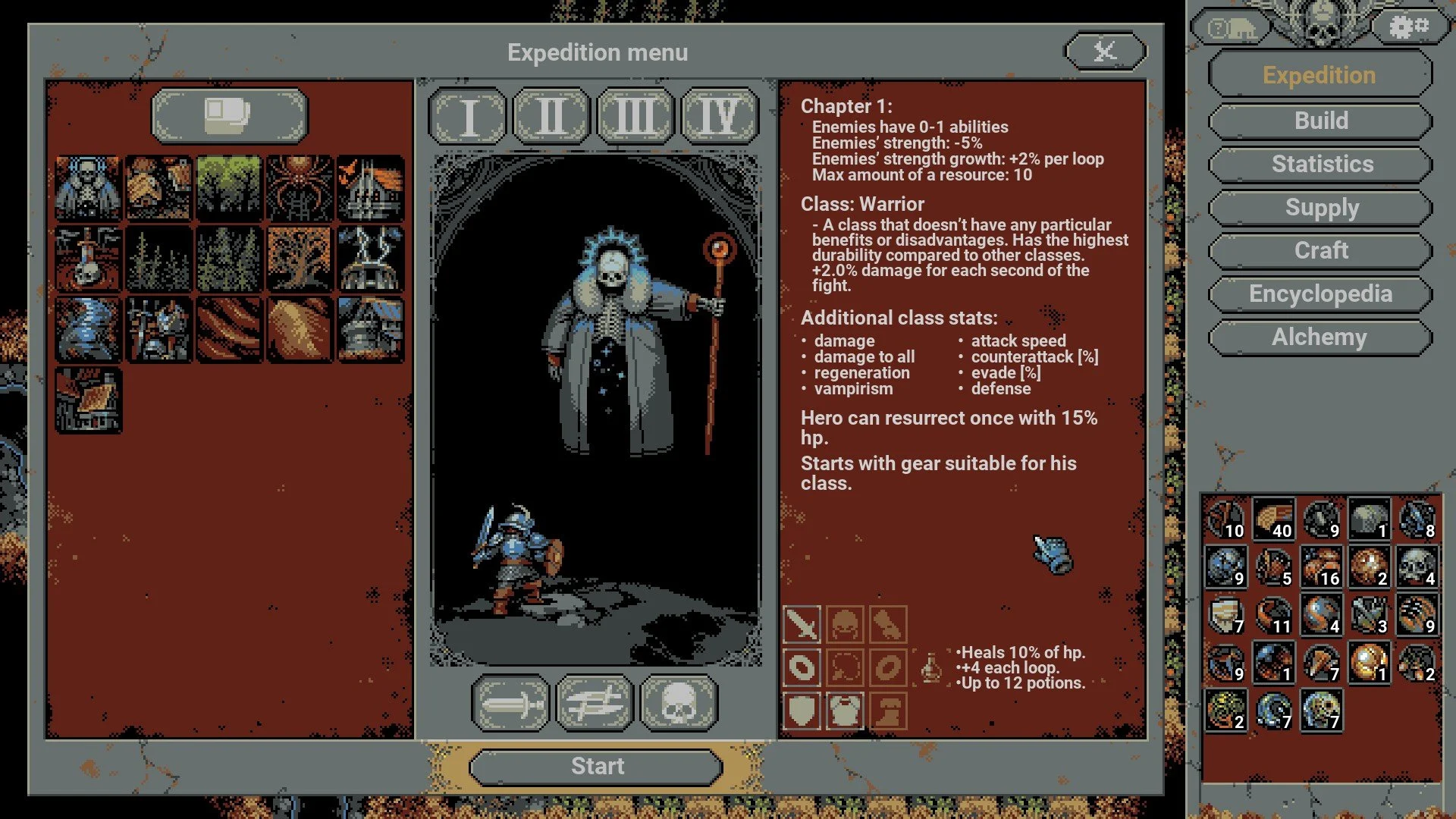Open the Alchemy menu panel

1320,335
